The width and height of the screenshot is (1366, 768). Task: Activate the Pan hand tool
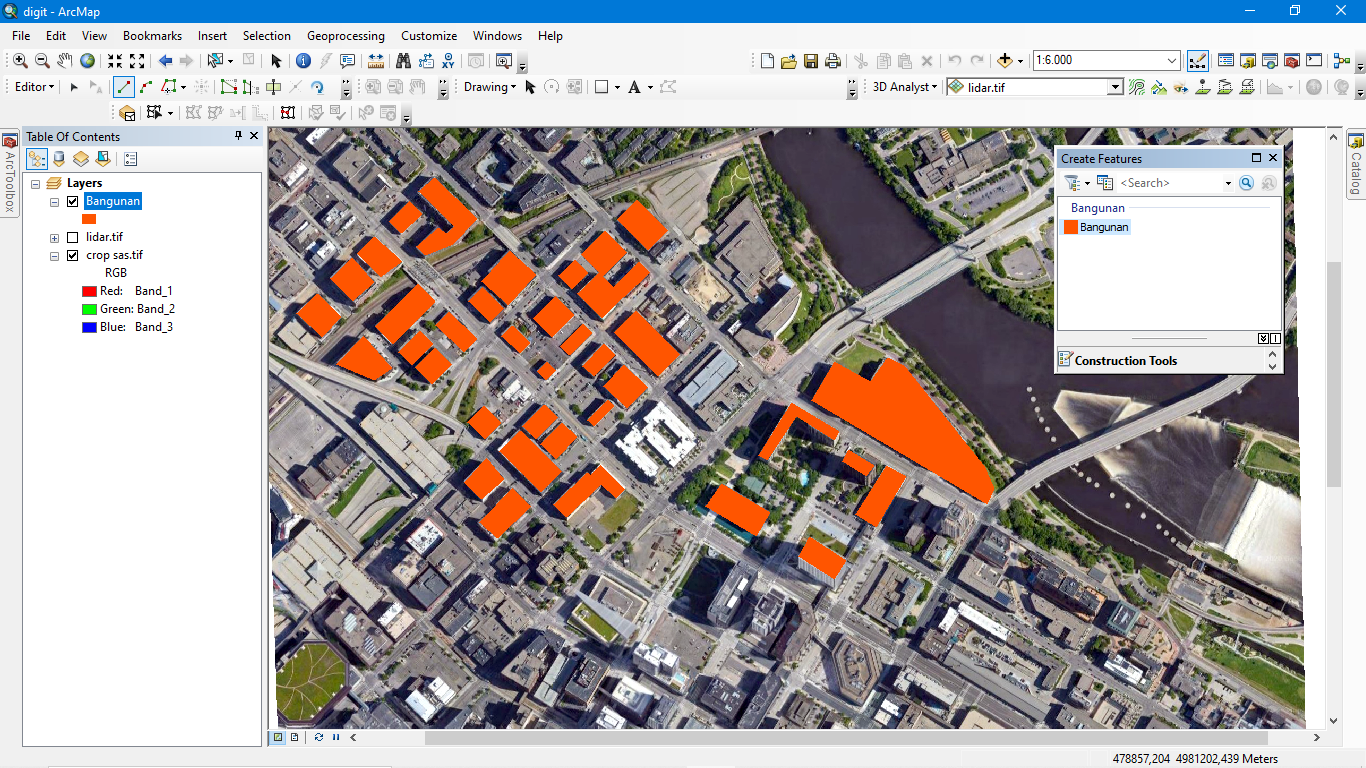pos(65,61)
